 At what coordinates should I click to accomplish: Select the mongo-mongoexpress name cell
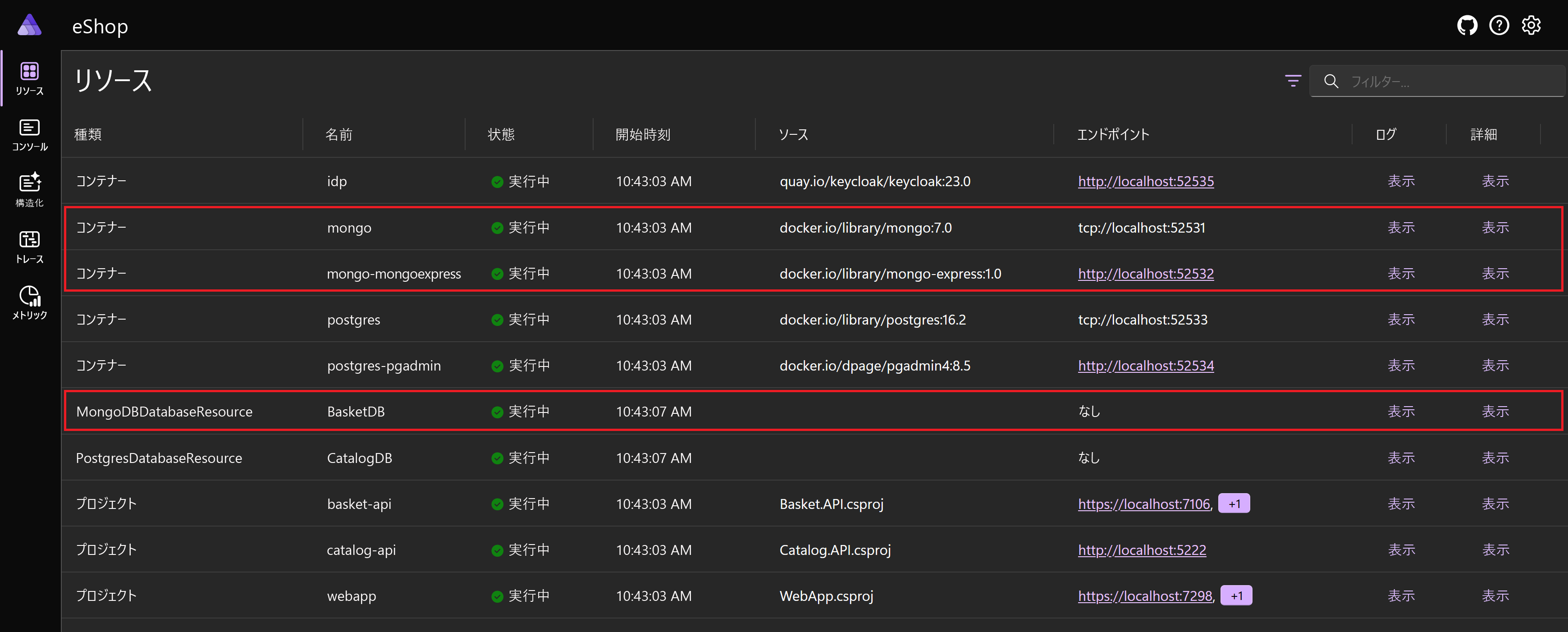tap(394, 274)
